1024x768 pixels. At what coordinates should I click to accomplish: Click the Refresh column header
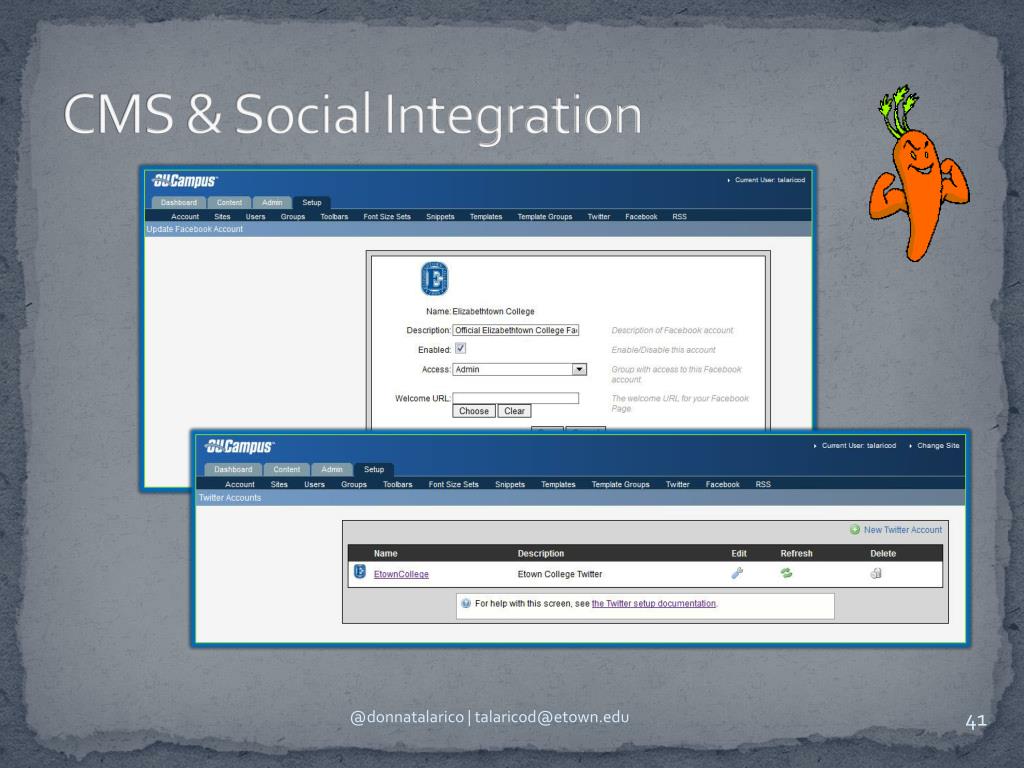[797, 553]
